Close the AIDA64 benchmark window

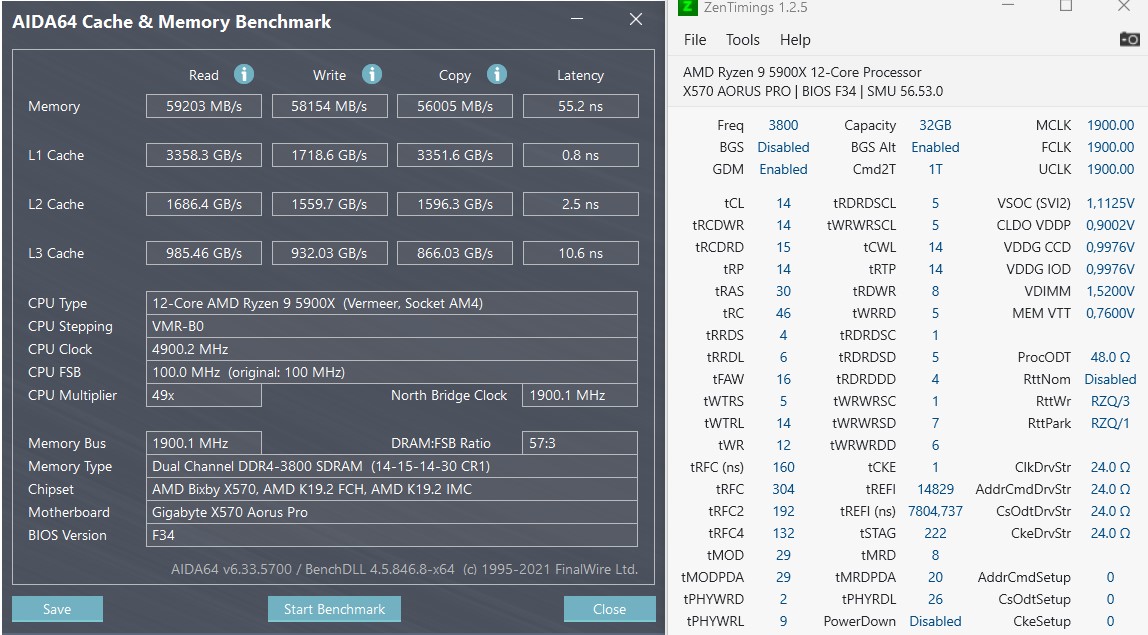pyautogui.click(x=636, y=20)
